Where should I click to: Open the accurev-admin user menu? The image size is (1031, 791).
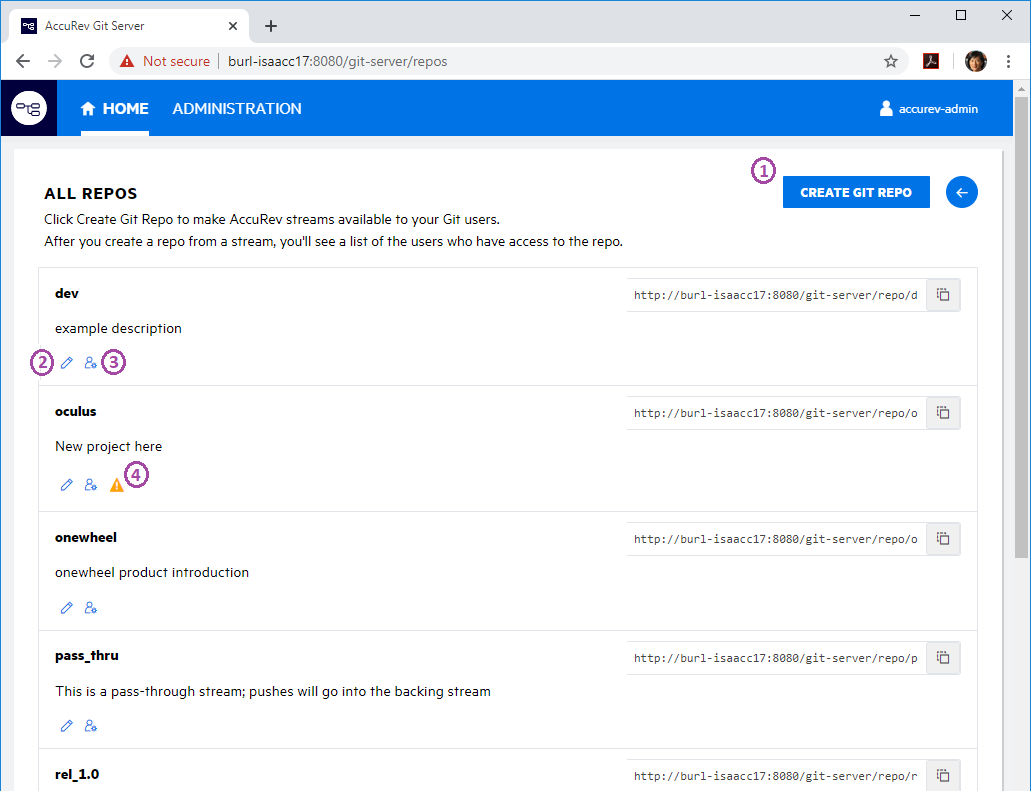[928, 109]
